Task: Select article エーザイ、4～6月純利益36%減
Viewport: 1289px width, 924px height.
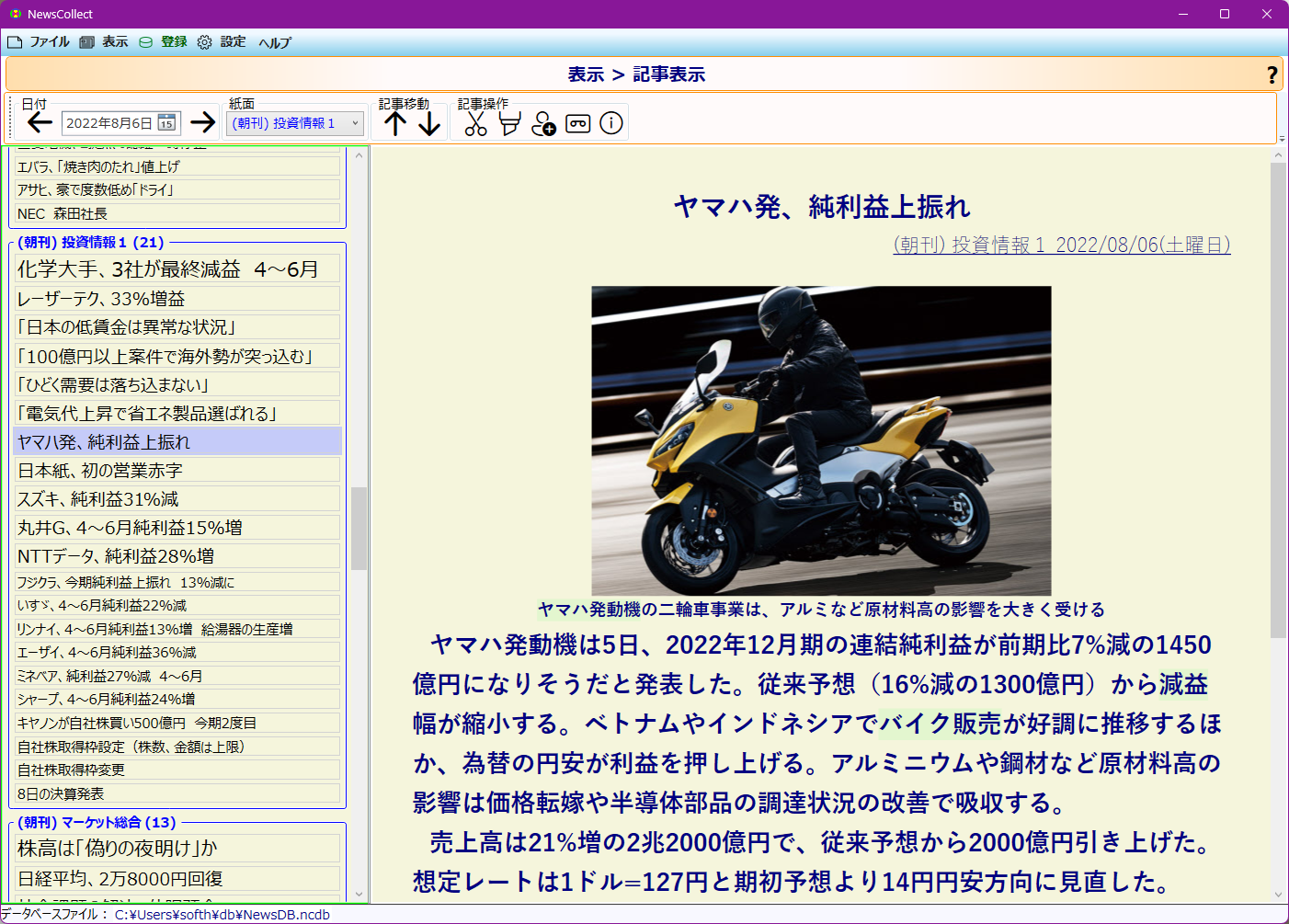Action: (177, 652)
